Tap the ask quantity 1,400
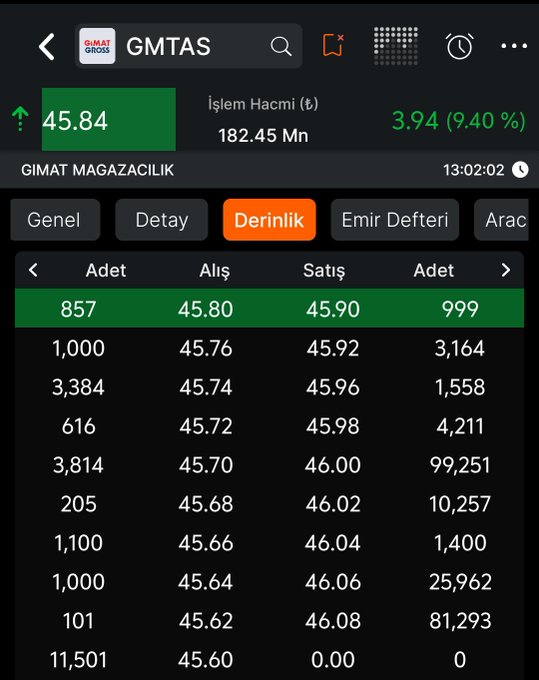The image size is (539, 680). 460,543
